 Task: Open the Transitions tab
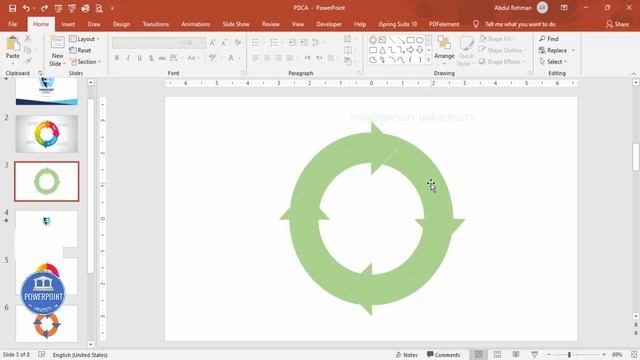(x=156, y=24)
